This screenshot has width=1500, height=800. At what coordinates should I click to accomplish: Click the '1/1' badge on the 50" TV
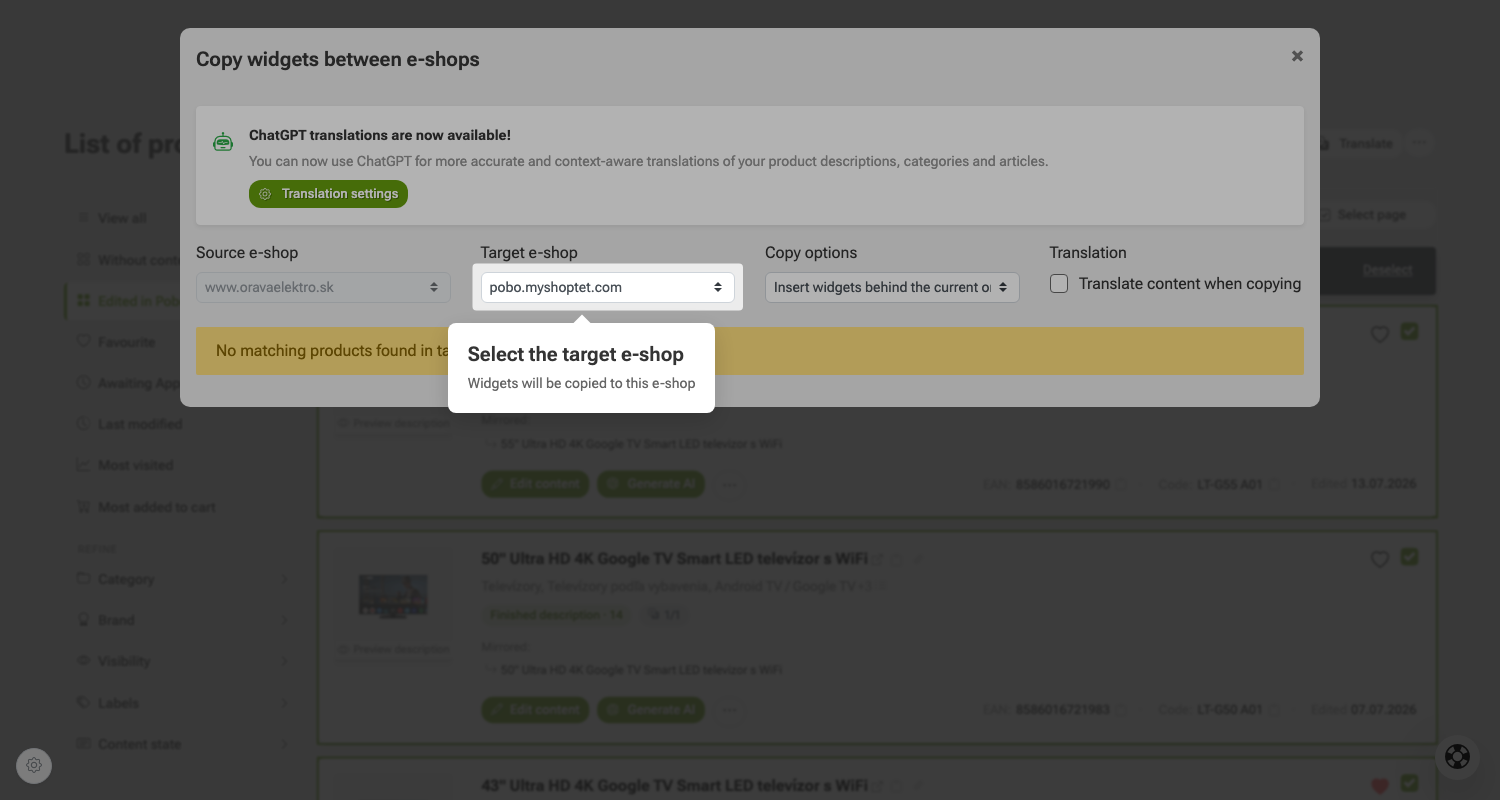pos(663,615)
